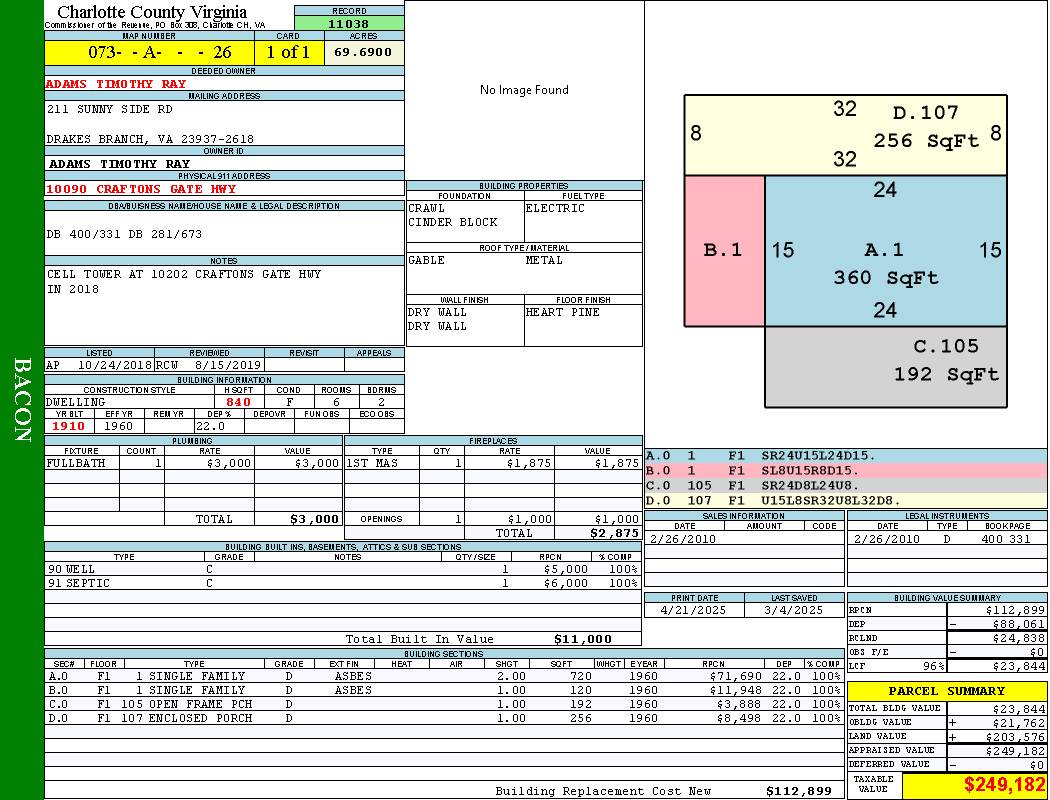Click the pink B.0 sketch legend row

point(845,470)
